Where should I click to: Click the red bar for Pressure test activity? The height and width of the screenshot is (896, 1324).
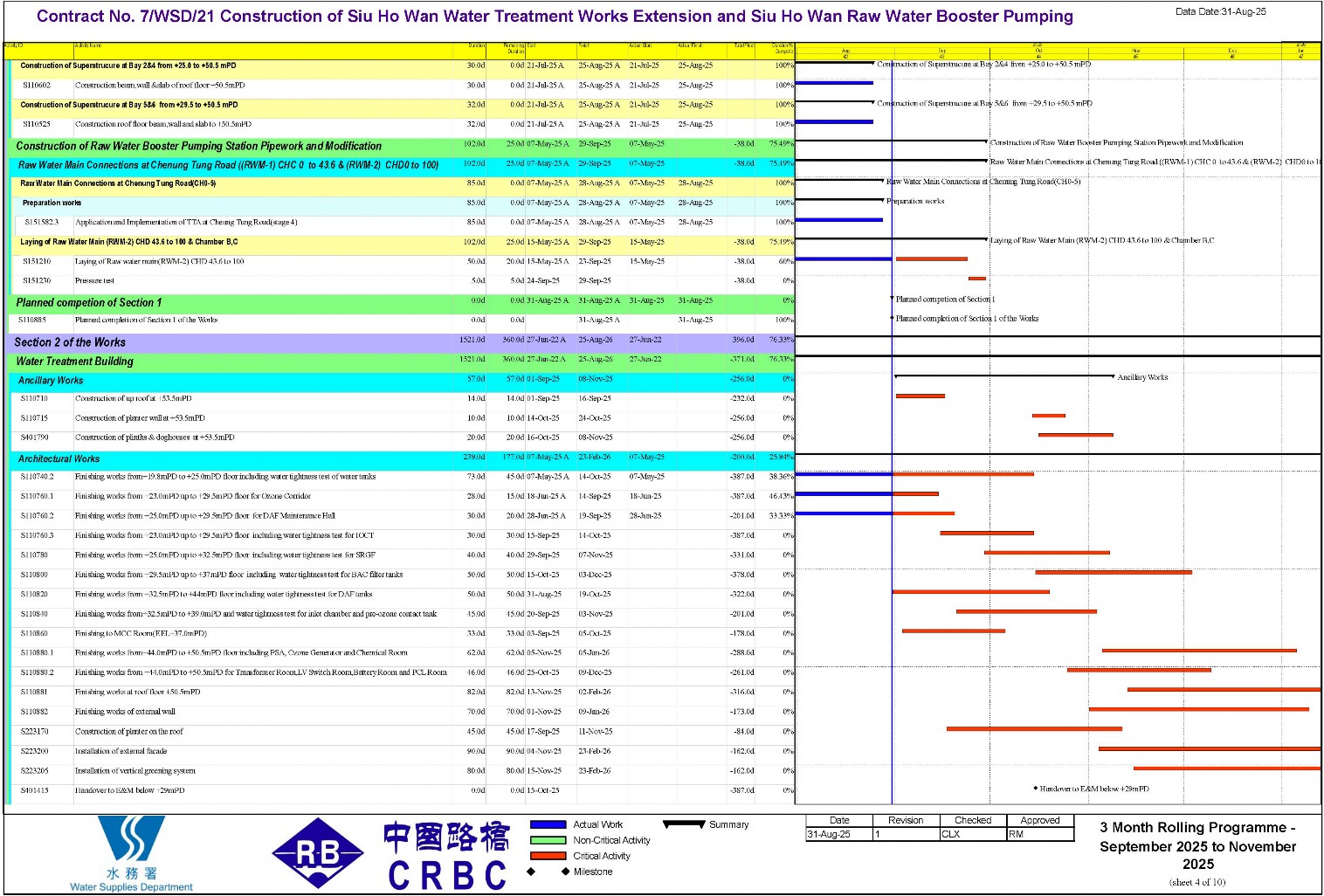[977, 279]
